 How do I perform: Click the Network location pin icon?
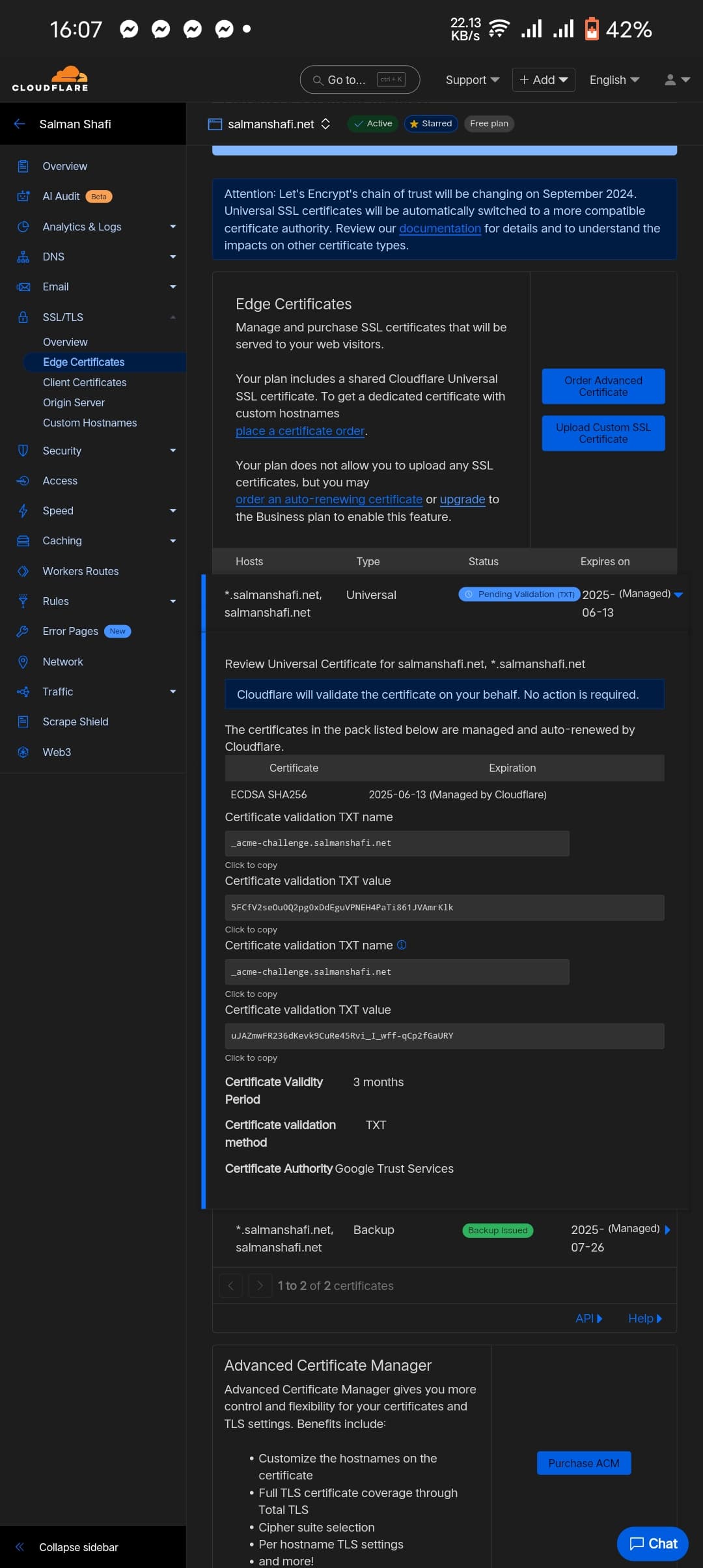[23, 662]
